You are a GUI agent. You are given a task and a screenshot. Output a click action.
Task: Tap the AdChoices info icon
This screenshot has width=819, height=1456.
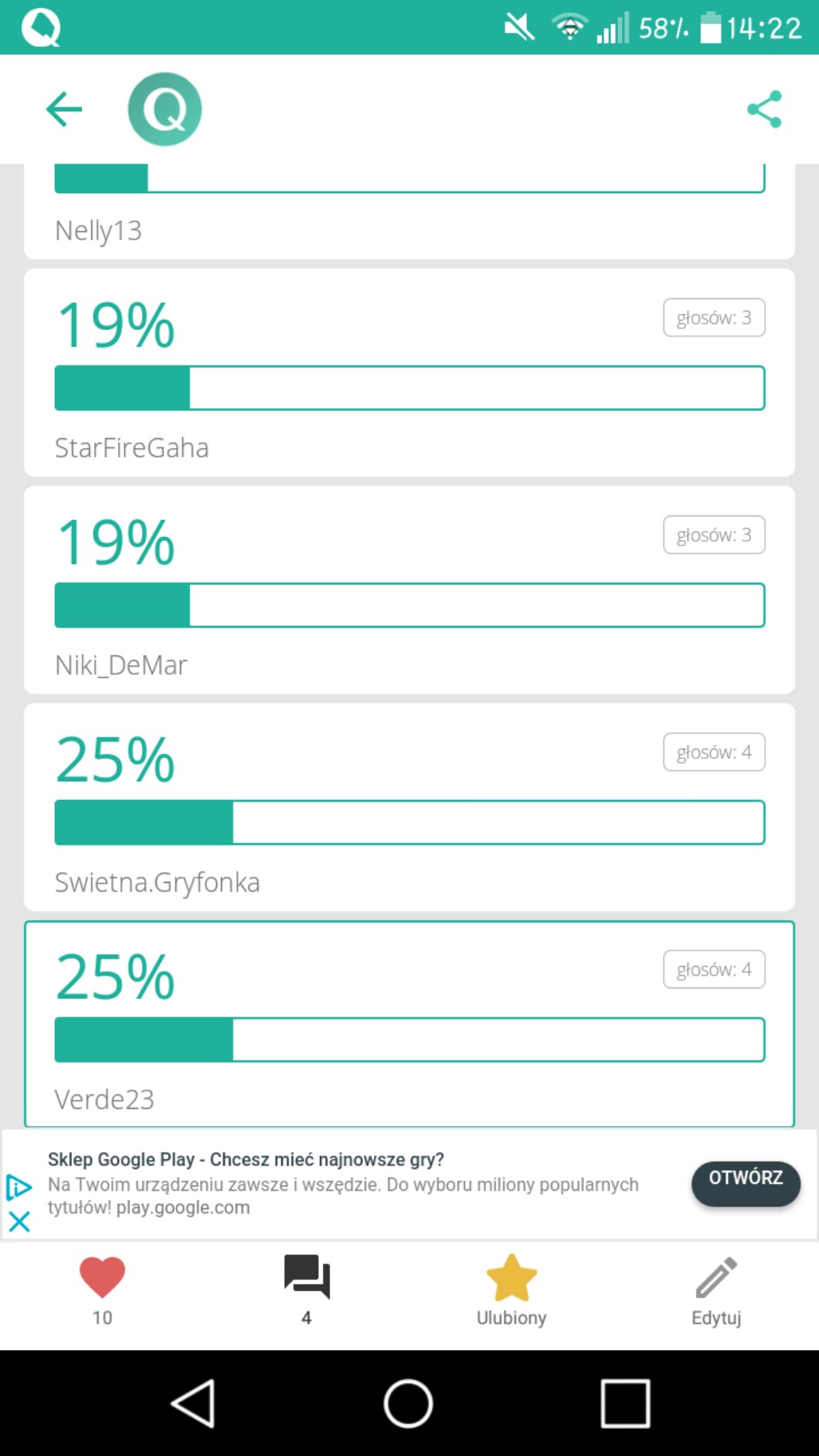[x=19, y=1186]
